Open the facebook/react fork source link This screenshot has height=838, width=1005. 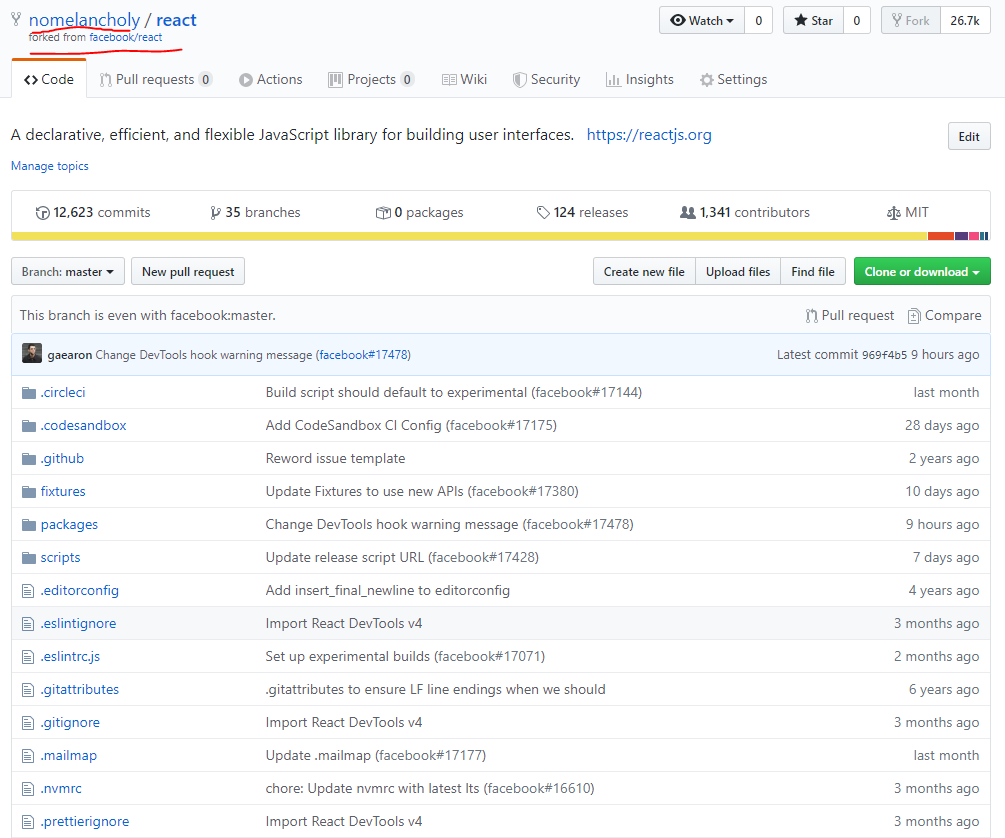pyautogui.click(x=126, y=37)
